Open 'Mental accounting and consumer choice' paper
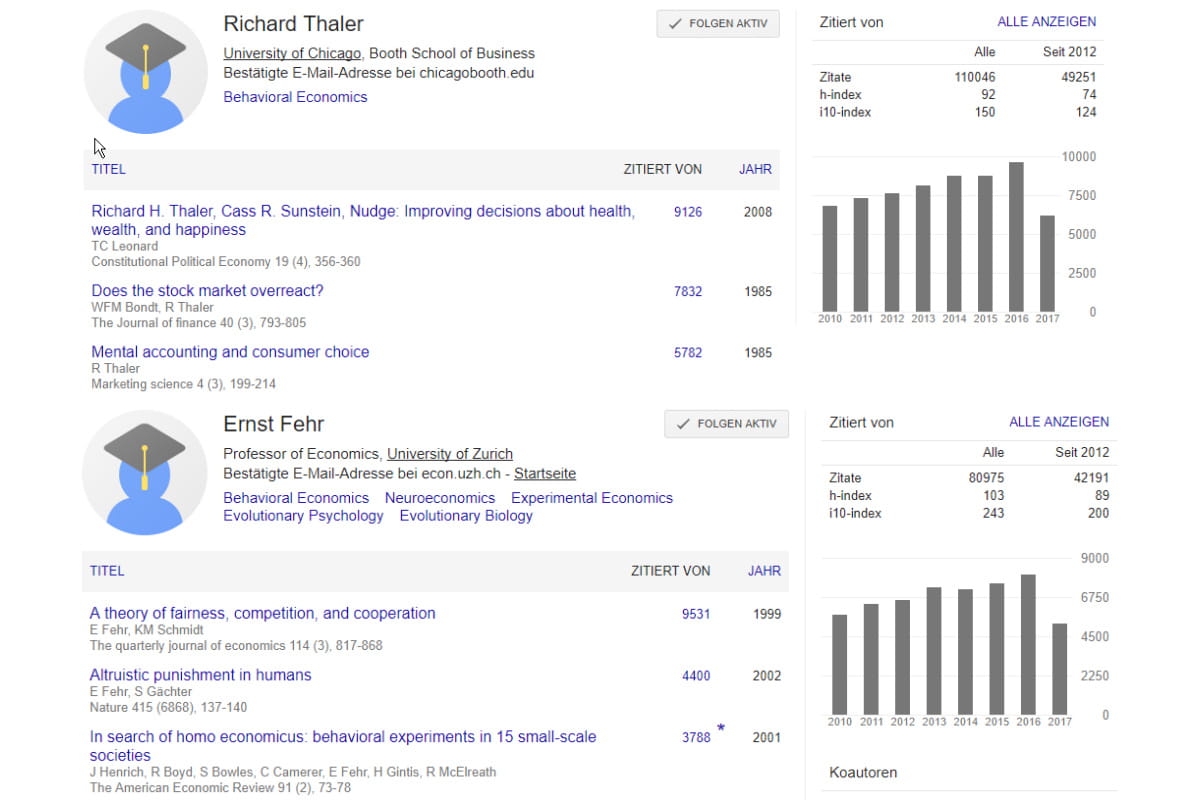 pos(230,352)
